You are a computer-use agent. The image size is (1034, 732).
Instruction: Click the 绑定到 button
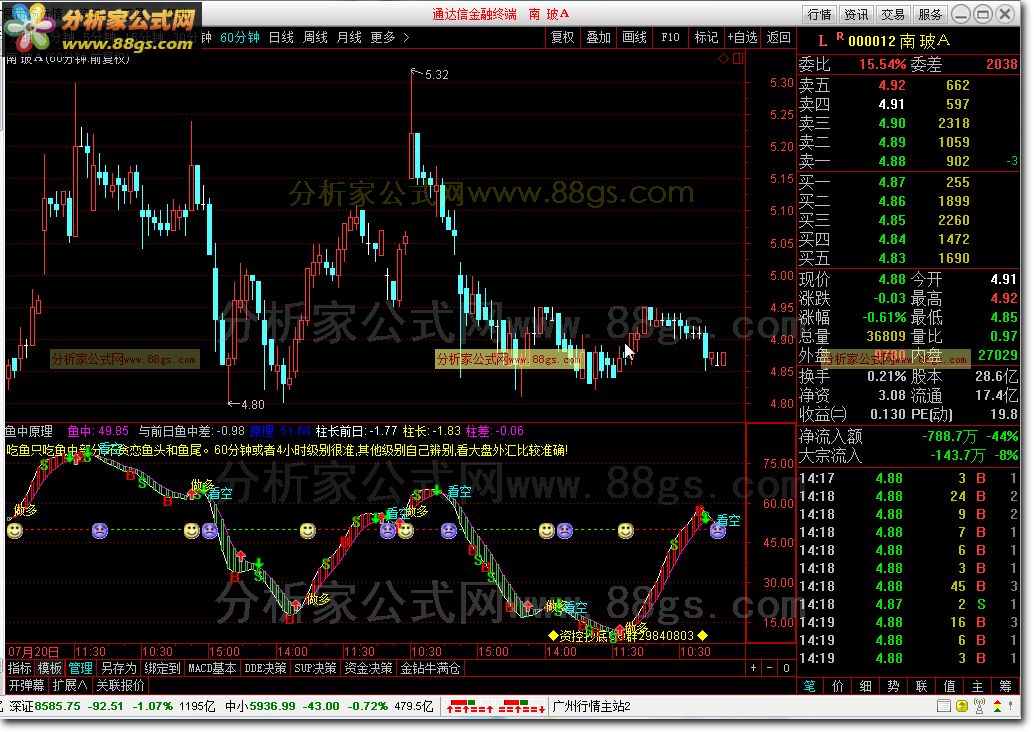click(162, 668)
